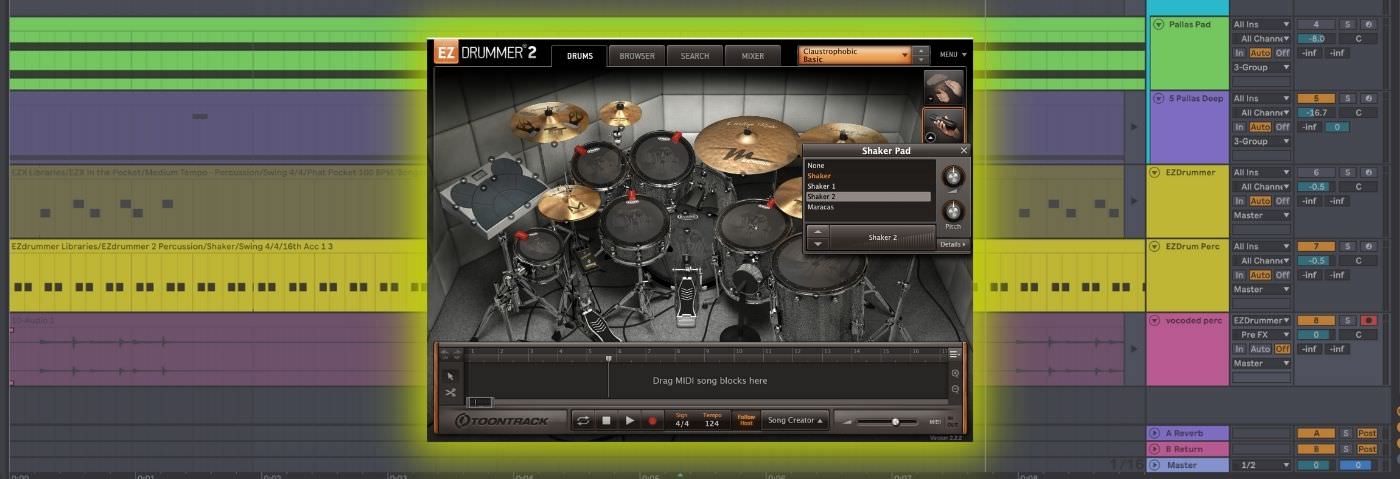The width and height of the screenshot is (1400, 479).
Task: Open the EZdrummer MENU dropdown
Action: coord(953,55)
